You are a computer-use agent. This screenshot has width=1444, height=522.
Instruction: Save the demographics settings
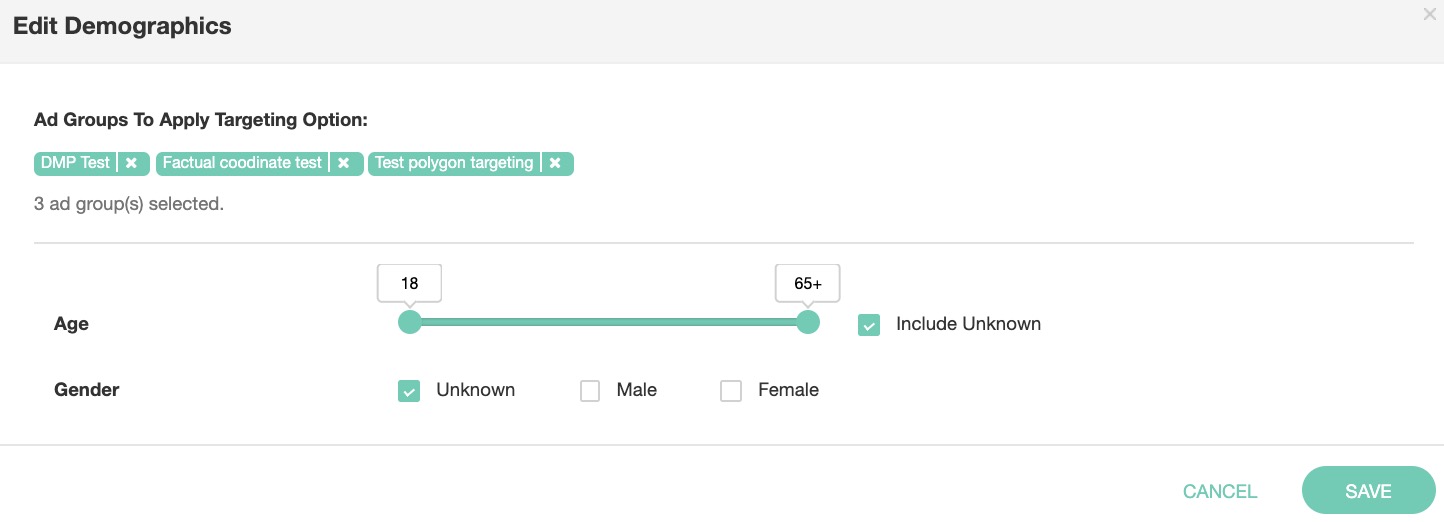coord(1368,491)
